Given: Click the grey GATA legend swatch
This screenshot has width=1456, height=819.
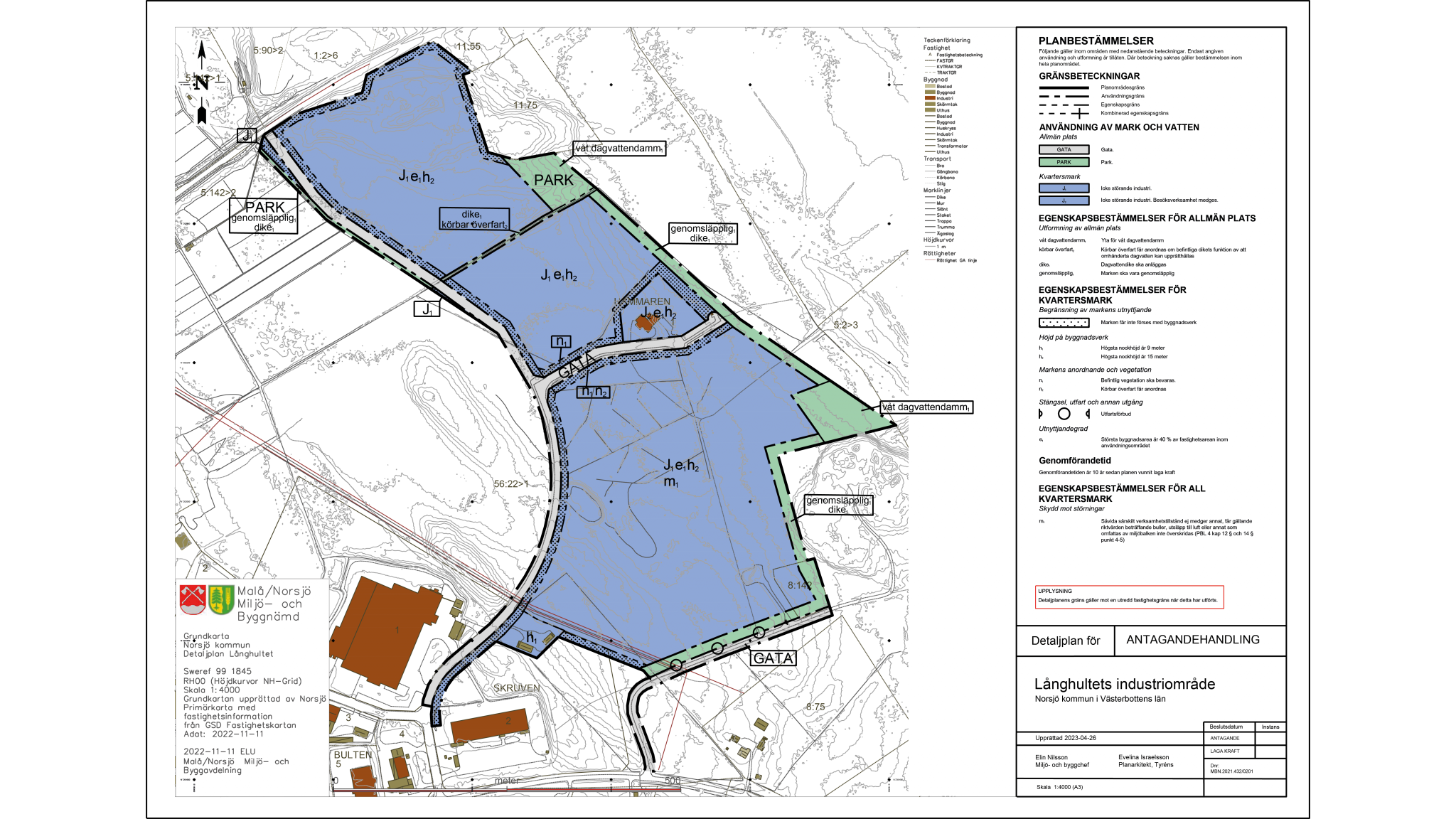Looking at the screenshot, I should [1064, 150].
